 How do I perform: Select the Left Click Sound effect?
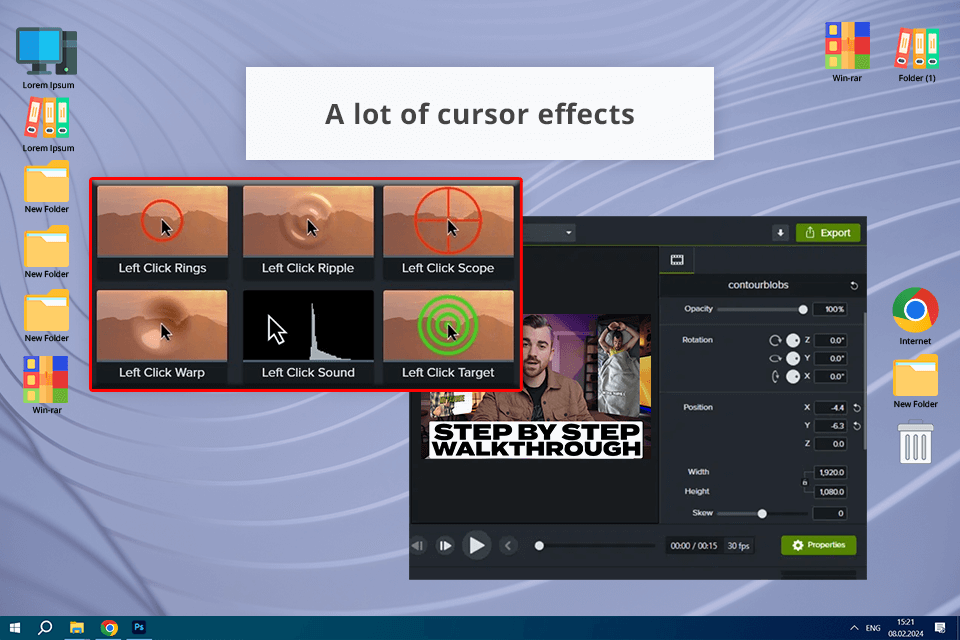click(x=308, y=336)
